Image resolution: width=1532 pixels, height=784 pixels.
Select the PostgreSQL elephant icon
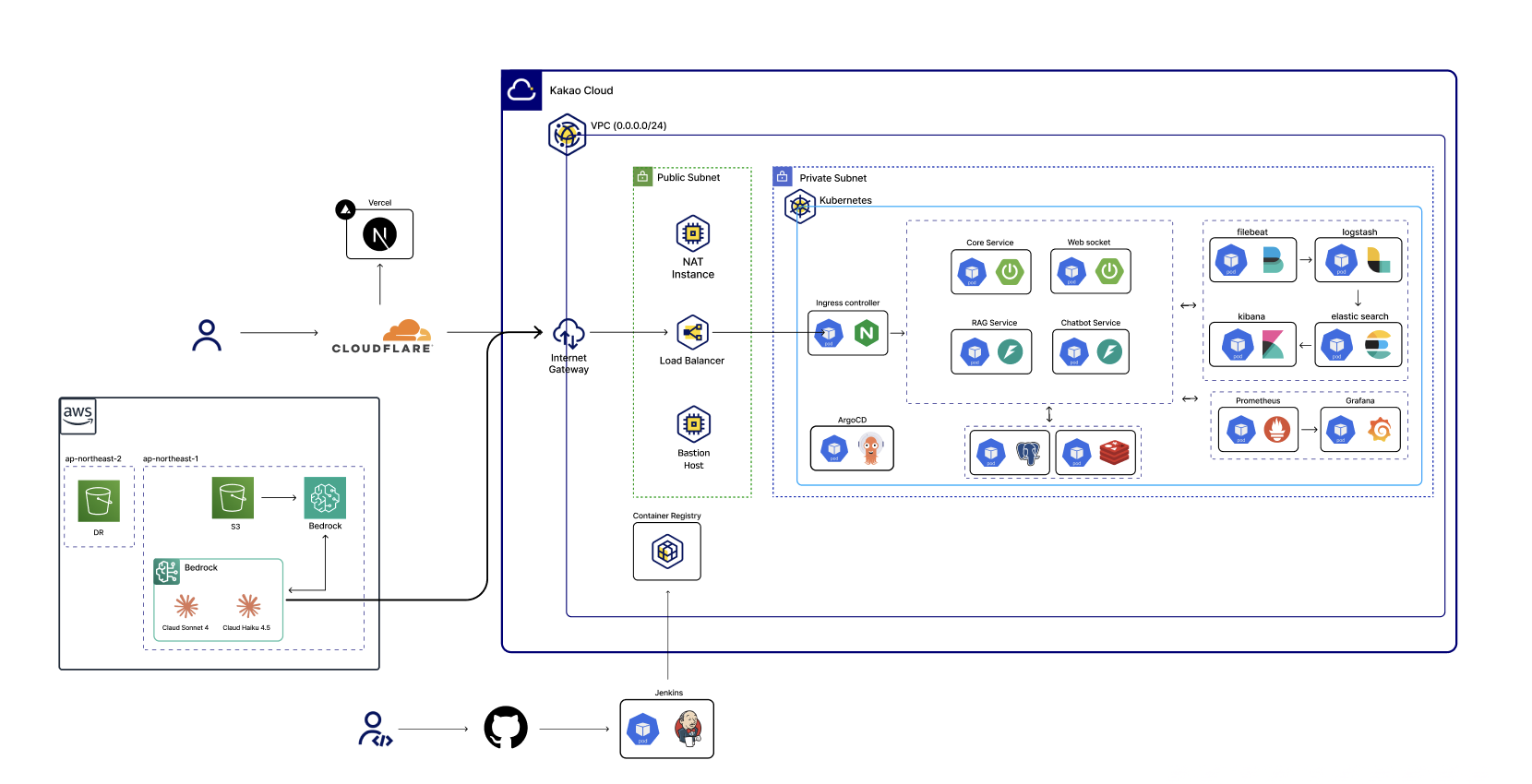pyautogui.click(x=1028, y=452)
